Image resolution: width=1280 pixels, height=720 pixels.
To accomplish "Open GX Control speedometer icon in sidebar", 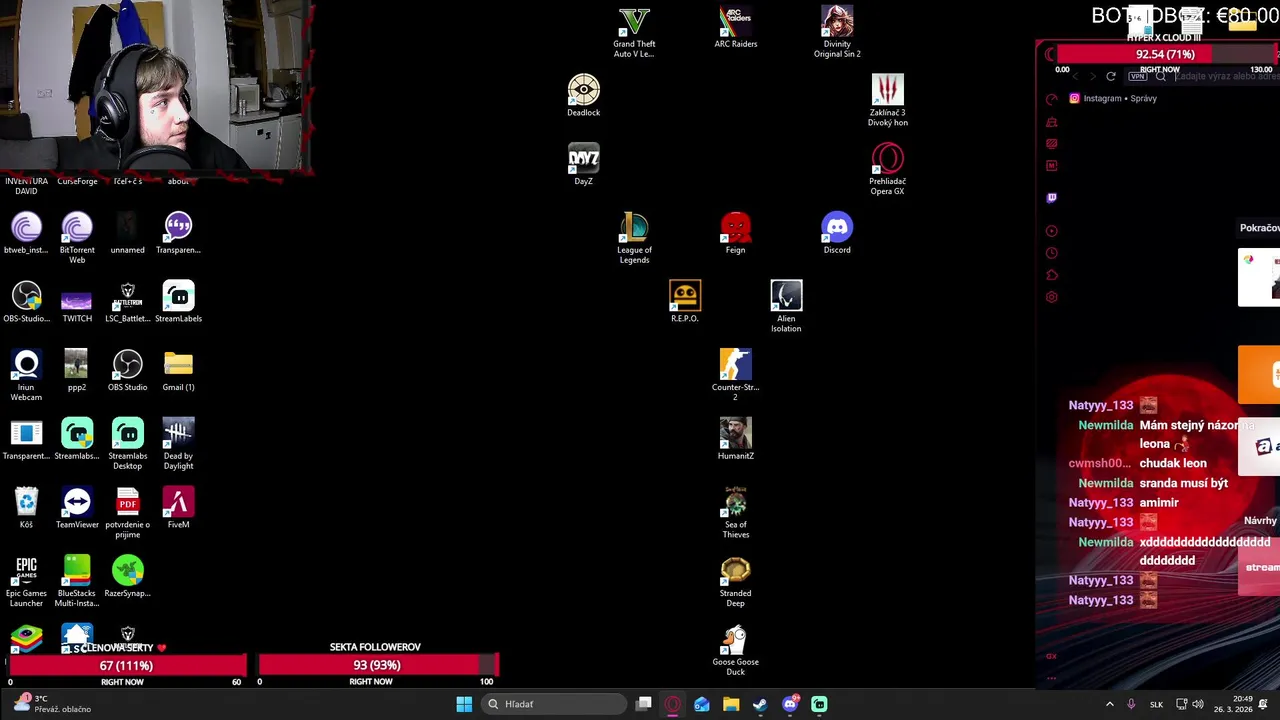I will tap(1051, 99).
